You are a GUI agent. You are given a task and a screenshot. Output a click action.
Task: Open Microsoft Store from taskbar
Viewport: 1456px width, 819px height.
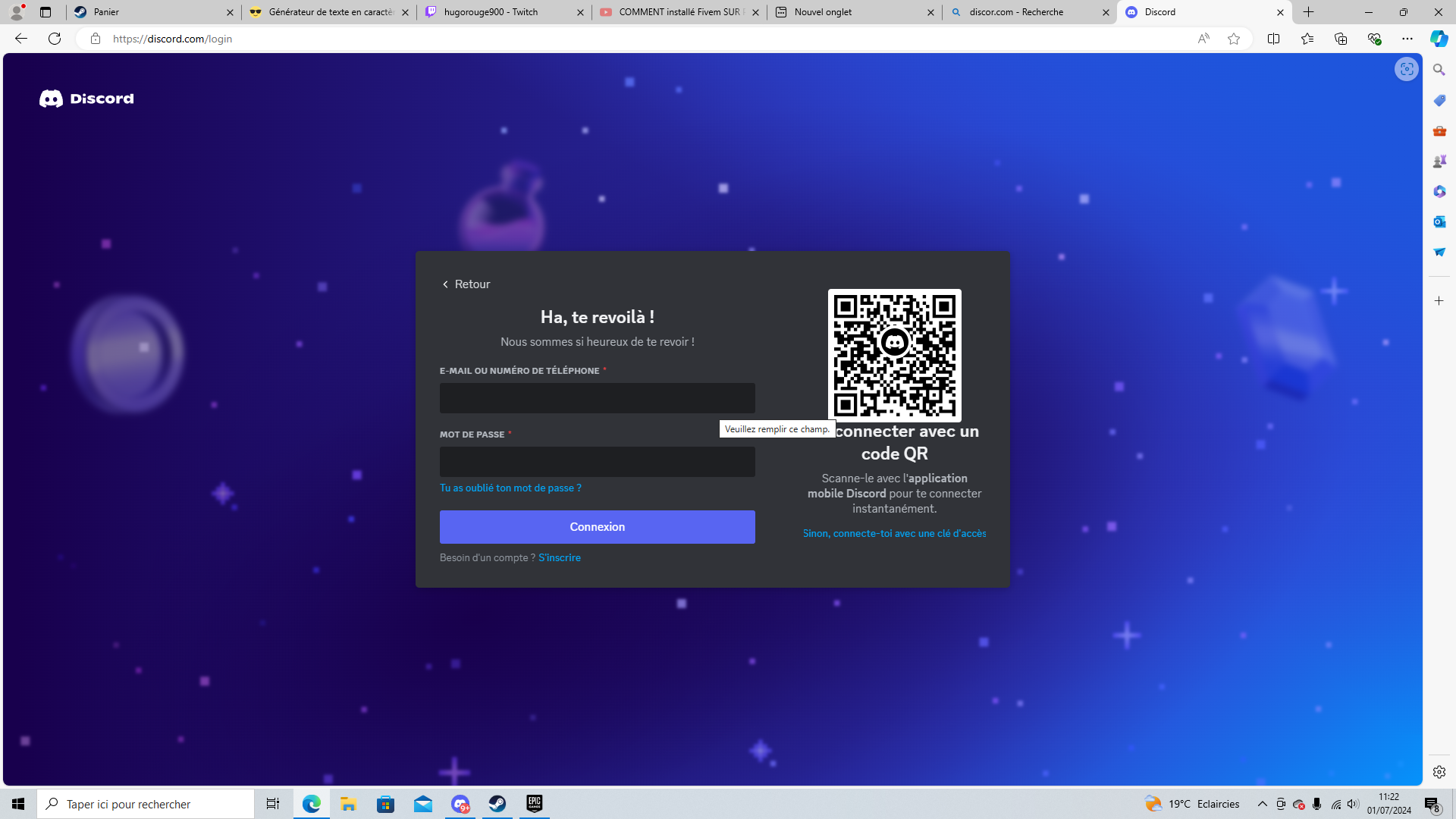(x=385, y=804)
